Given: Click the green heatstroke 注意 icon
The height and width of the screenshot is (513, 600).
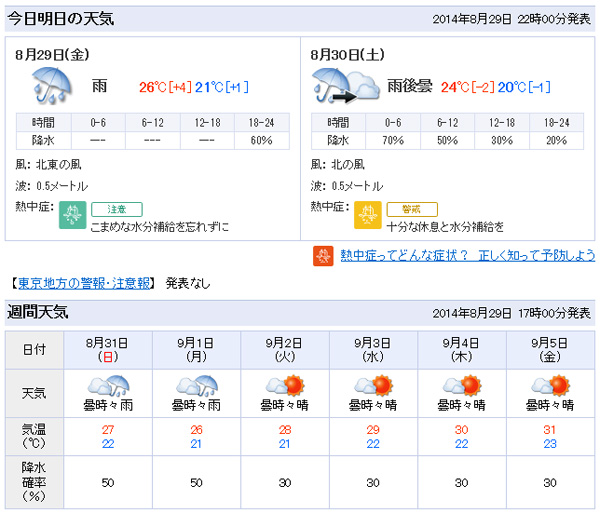Looking at the screenshot, I should click(72, 215).
